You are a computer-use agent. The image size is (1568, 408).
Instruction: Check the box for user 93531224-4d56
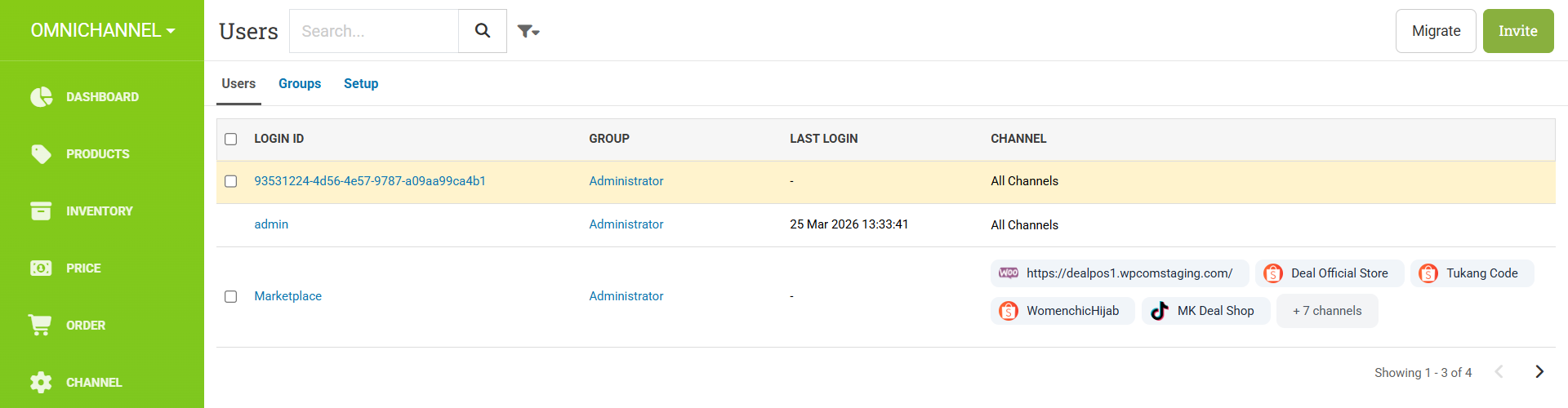click(x=231, y=181)
